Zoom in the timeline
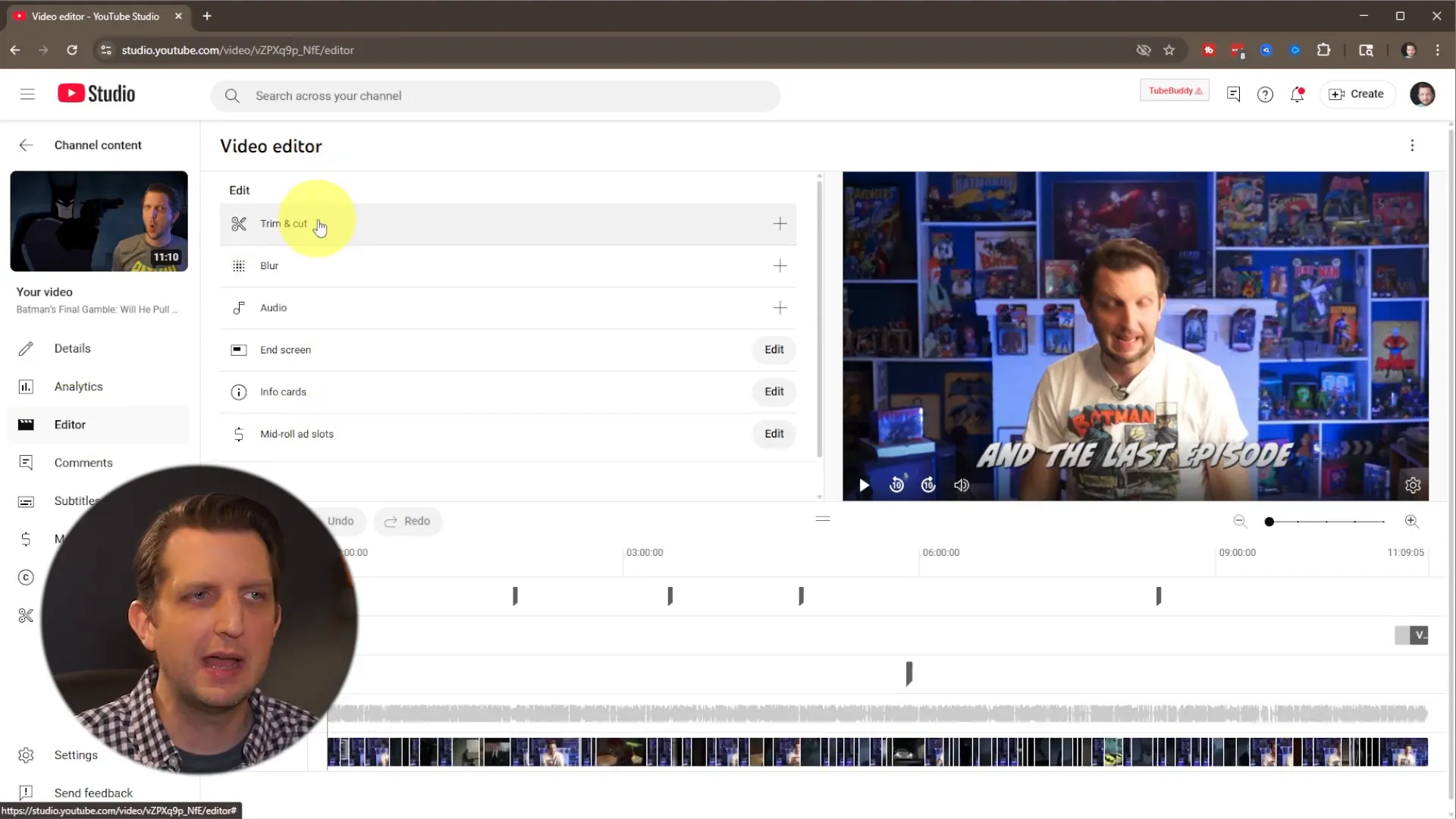Image resolution: width=1456 pixels, height=819 pixels. [x=1411, y=521]
